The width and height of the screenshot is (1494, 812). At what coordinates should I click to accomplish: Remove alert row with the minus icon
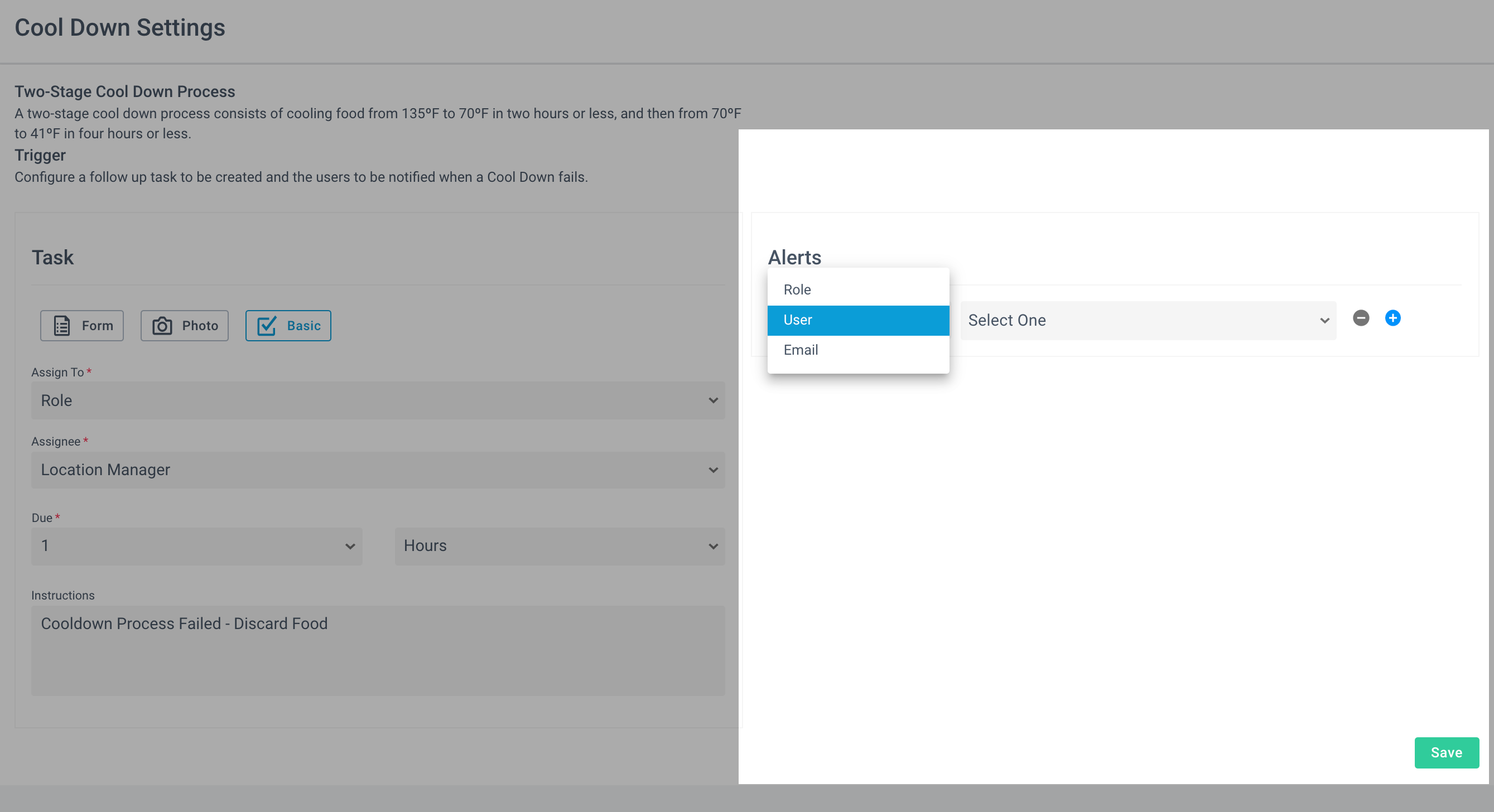tap(1361, 318)
